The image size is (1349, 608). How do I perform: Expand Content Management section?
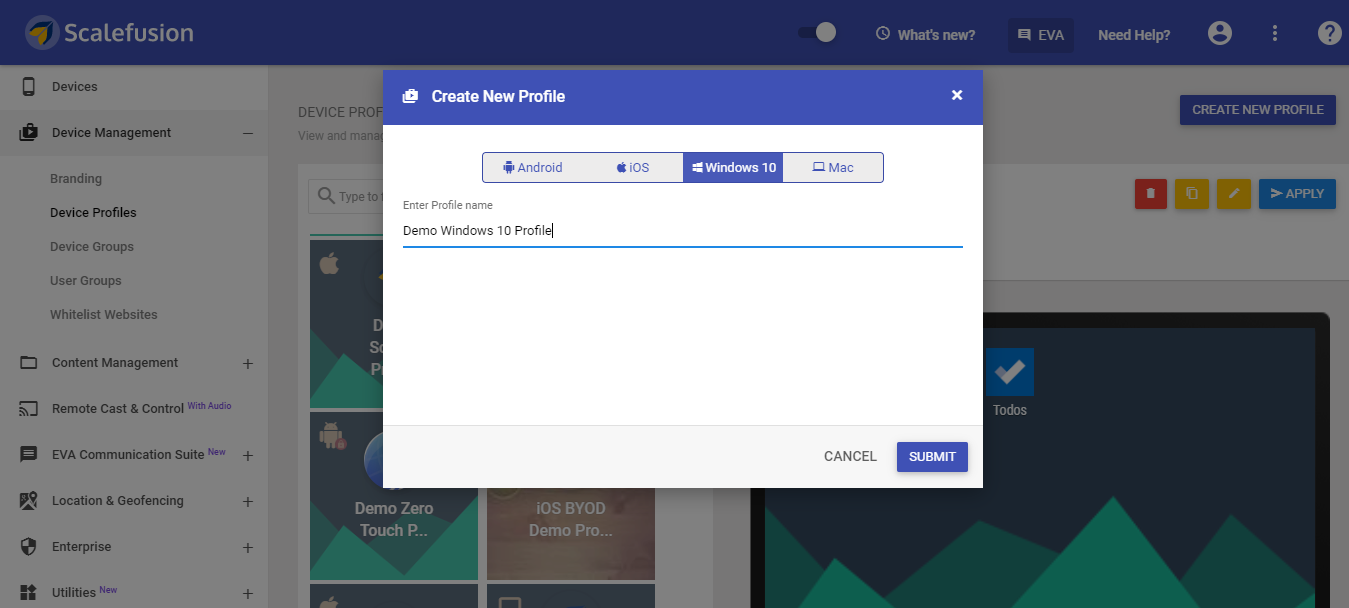248,363
